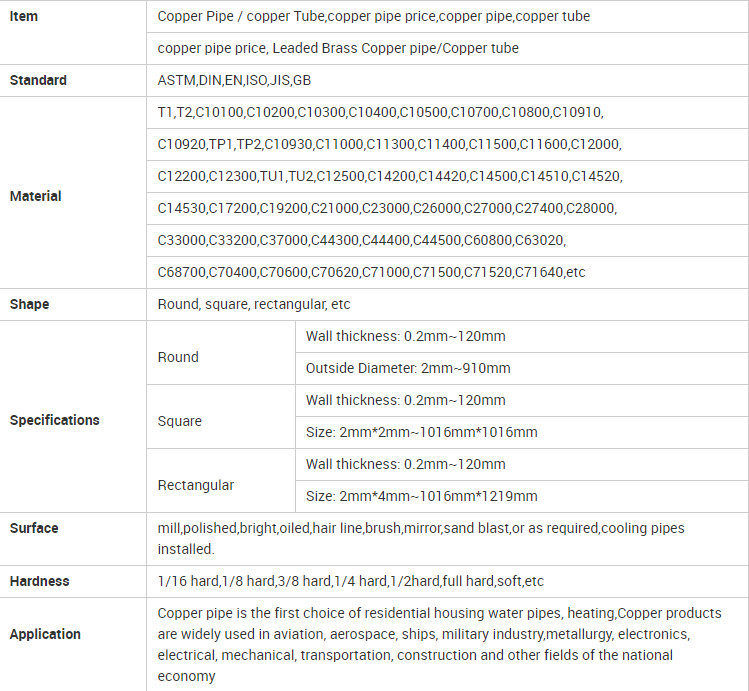Select the material line ending with C71640,etc
The height and width of the screenshot is (691, 749).
(371, 272)
